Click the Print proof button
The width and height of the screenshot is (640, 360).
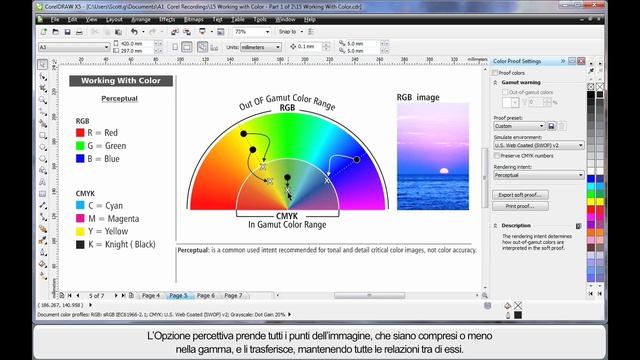pos(520,207)
